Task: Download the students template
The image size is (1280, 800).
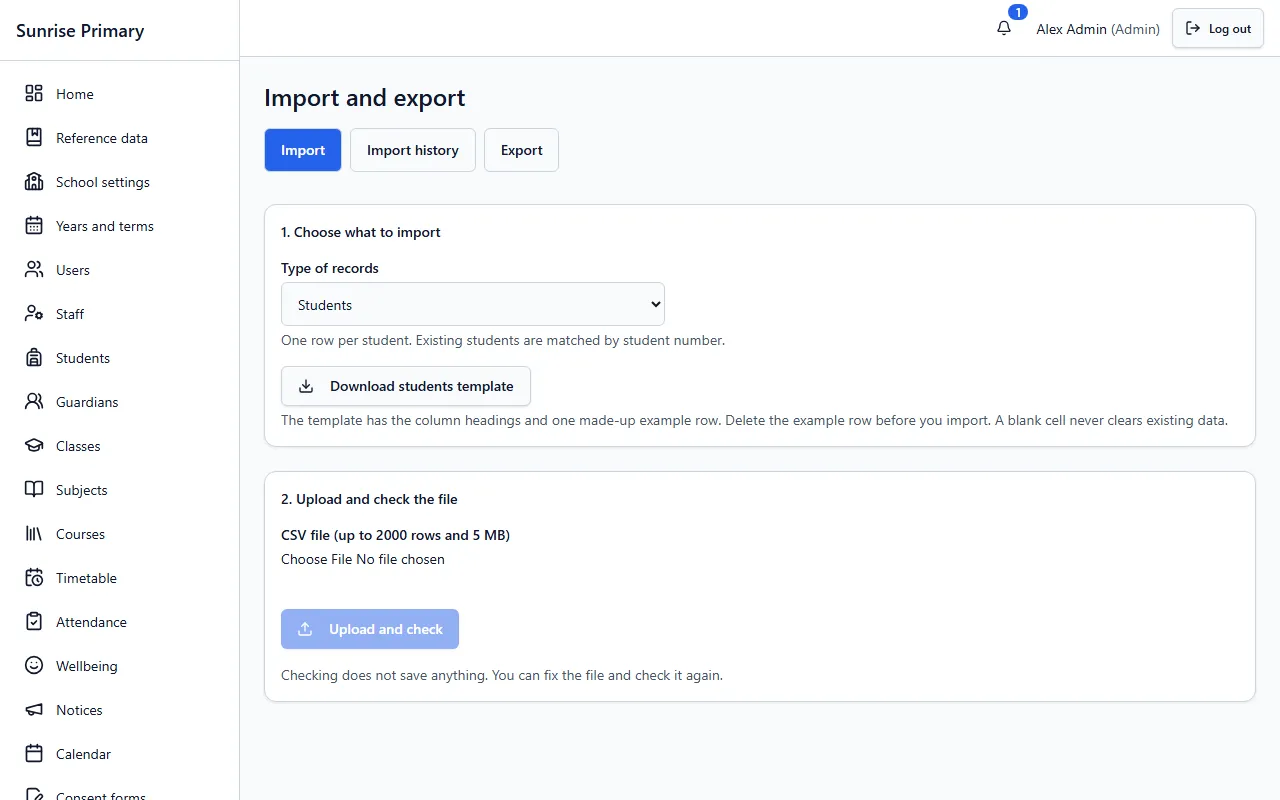Action: tap(406, 386)
